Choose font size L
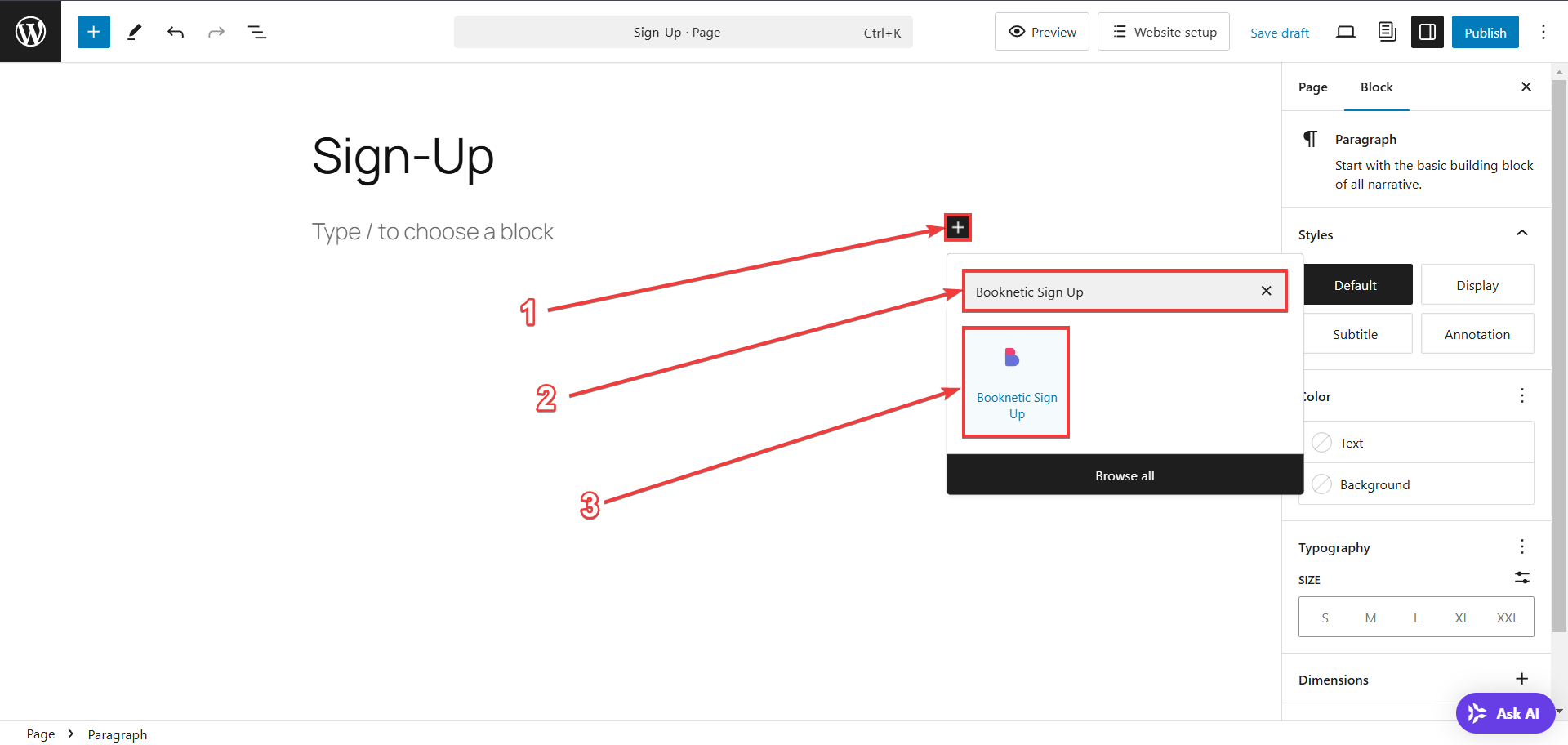 point(1416,618)
